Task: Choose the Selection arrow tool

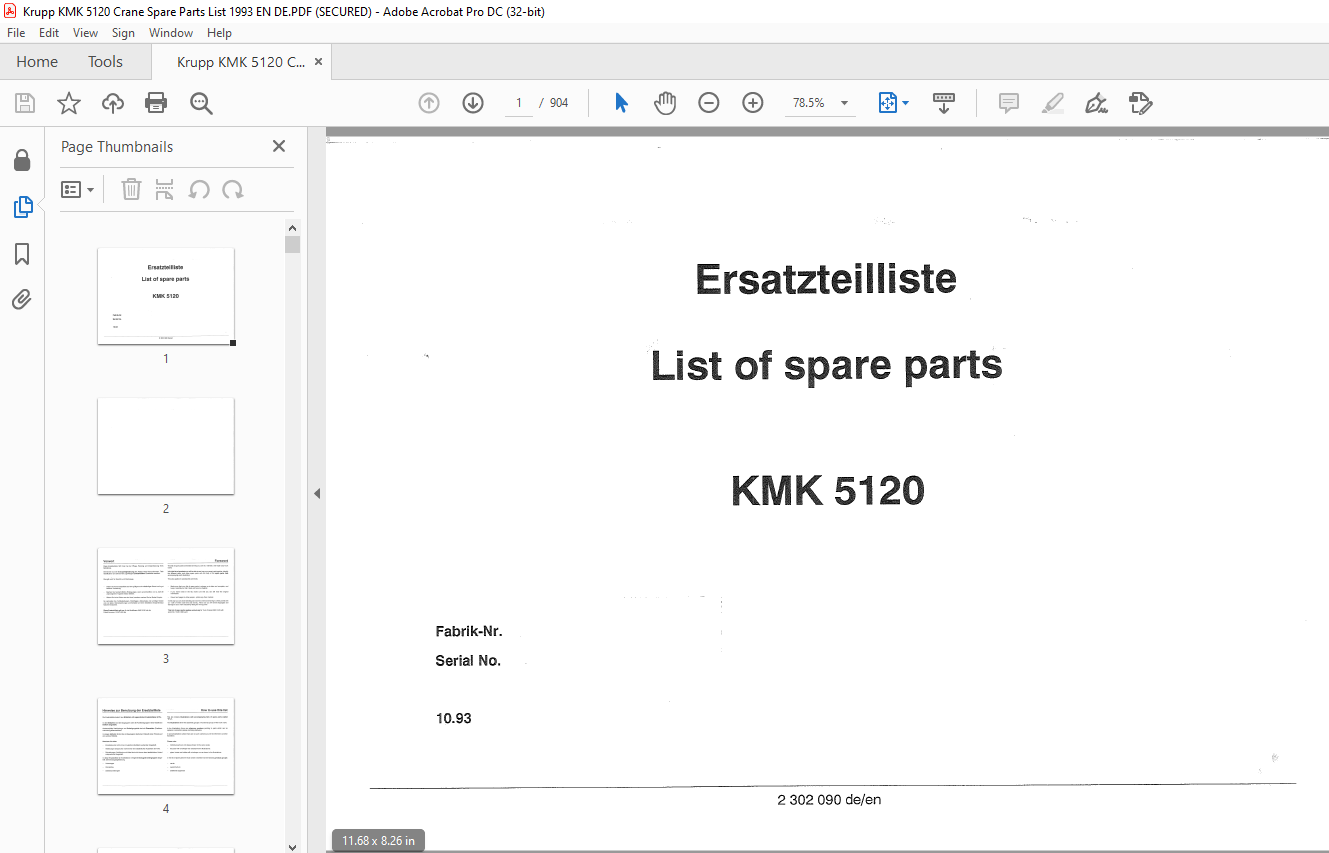Action: pos(621,103)
